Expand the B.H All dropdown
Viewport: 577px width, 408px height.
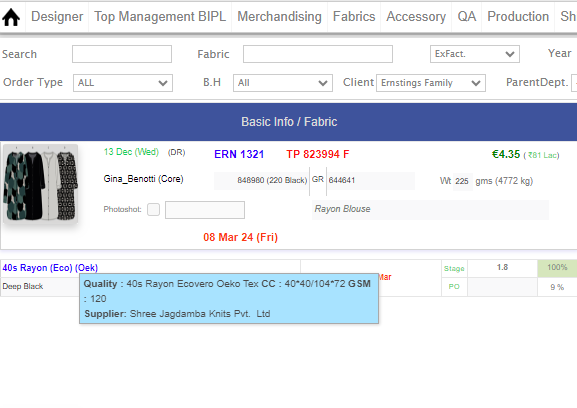click(283, 83)
